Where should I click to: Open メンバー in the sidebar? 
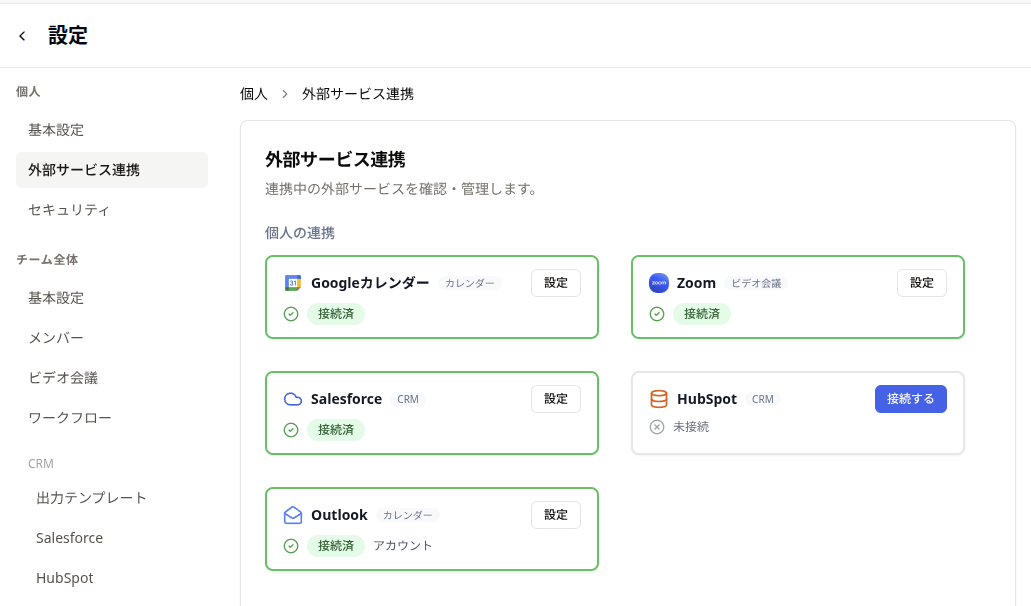pyautogui.click(x=112, y=338)
